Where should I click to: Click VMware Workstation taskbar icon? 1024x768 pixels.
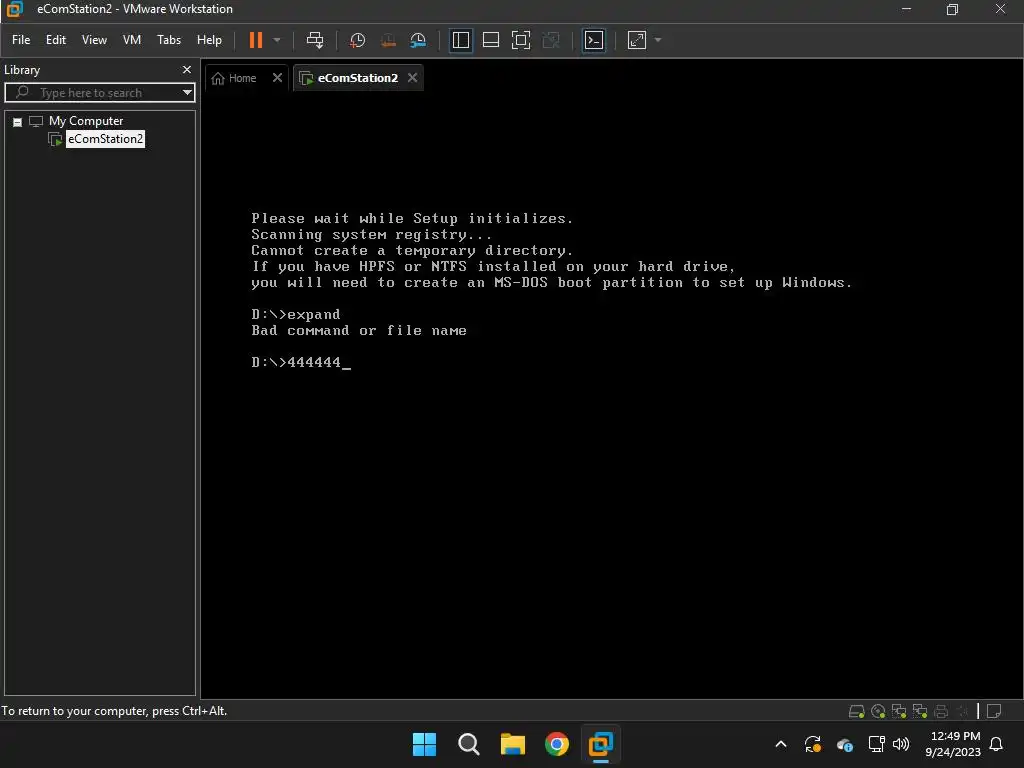(x=600, y=744)
